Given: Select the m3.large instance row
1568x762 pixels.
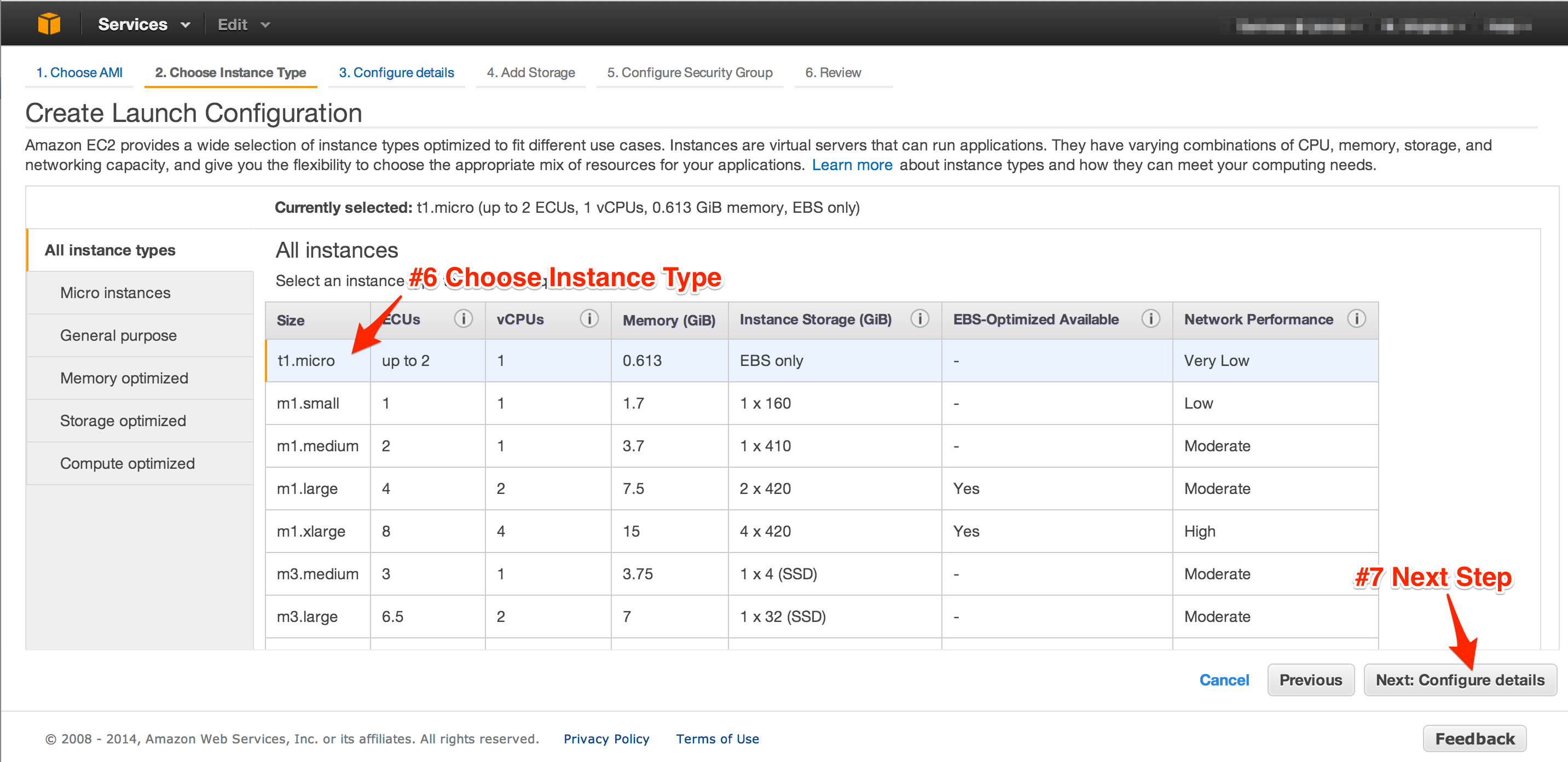Looking at the screenshot, I should [x=821, y=616].
